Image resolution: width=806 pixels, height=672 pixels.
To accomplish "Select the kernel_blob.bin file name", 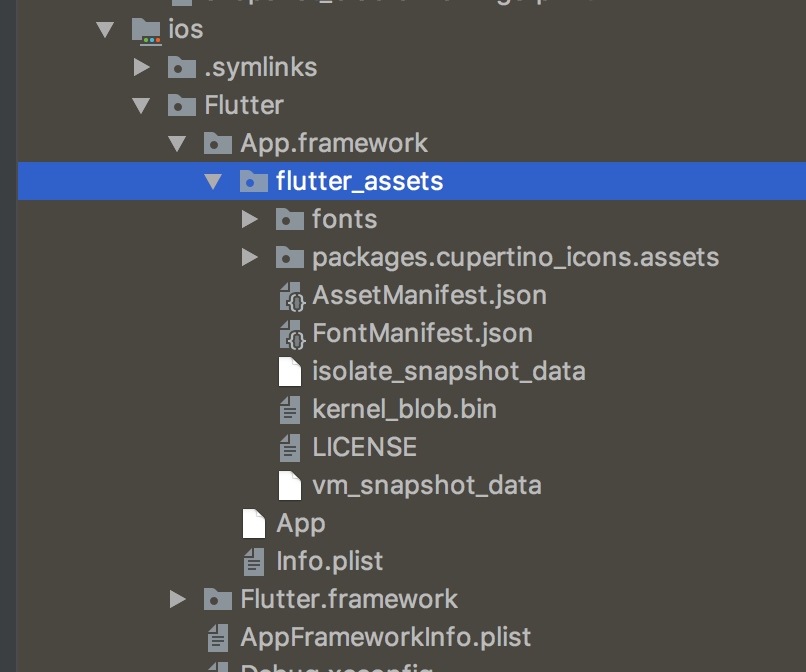I will tap(404, 409).
